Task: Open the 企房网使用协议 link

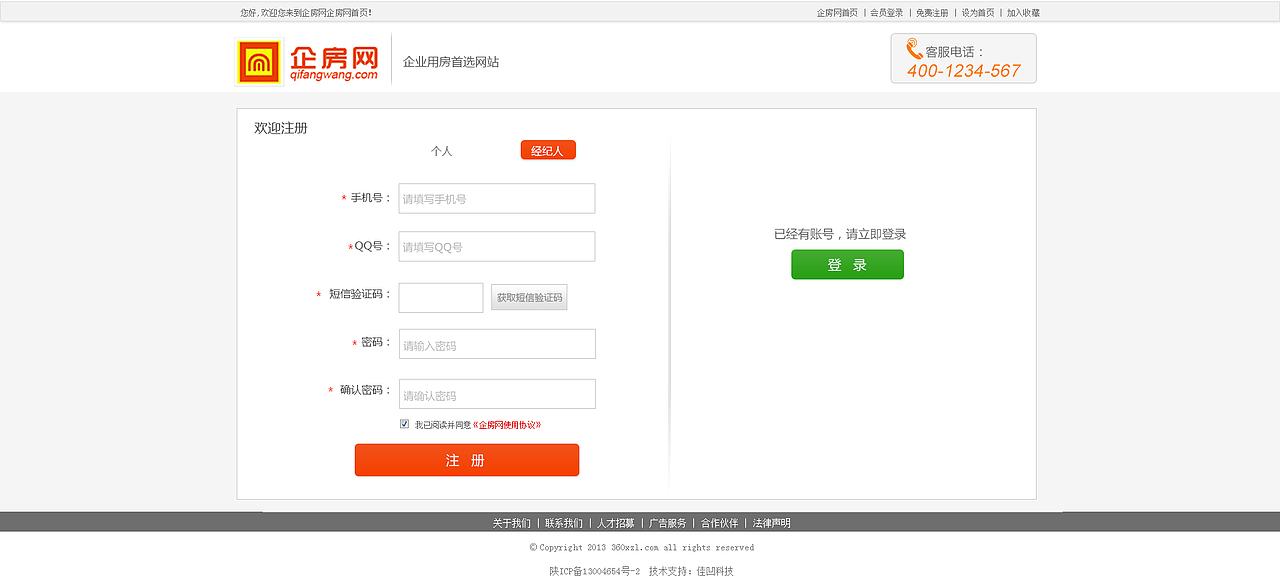Action: (507, 425)
